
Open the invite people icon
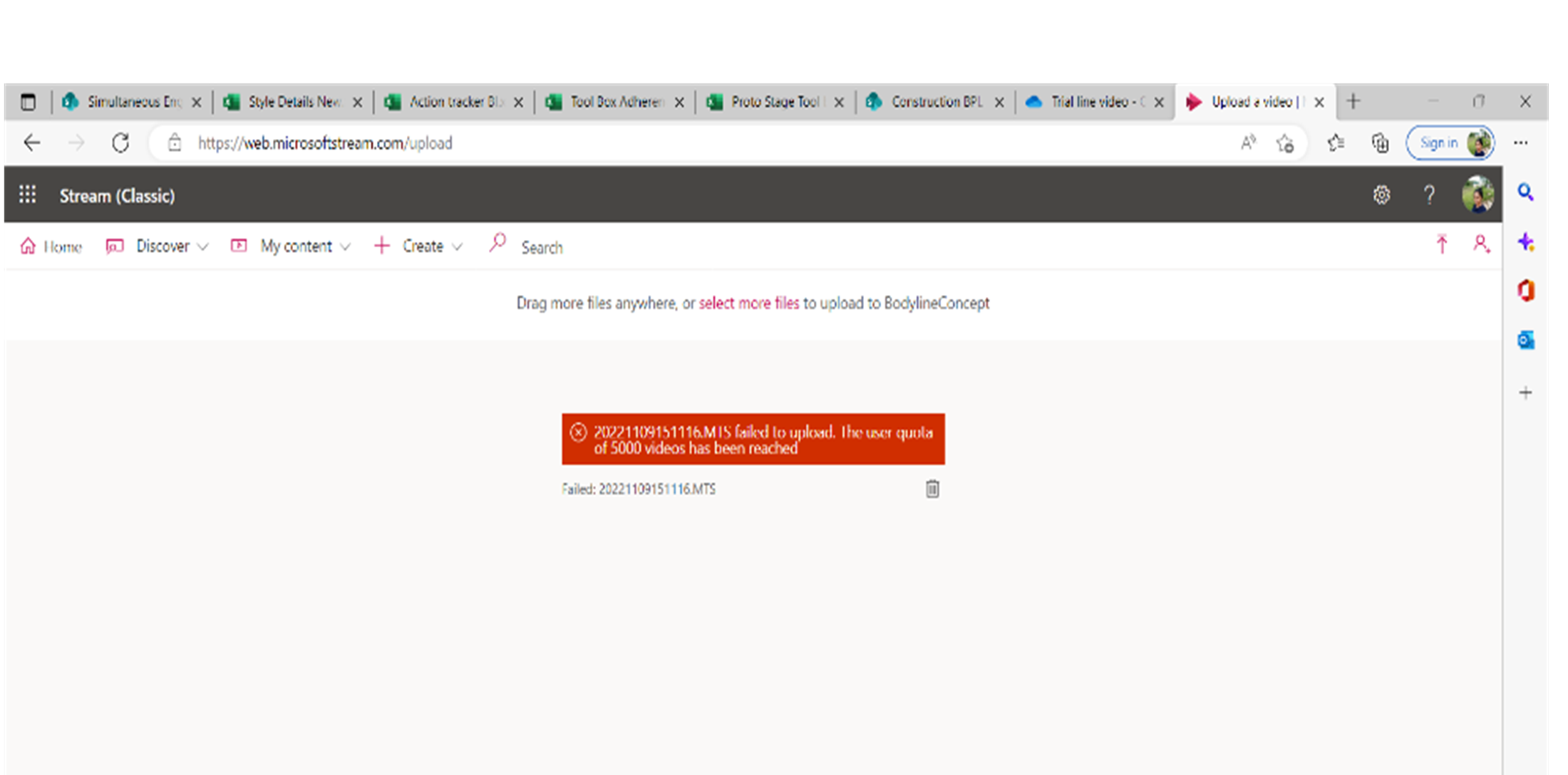tap(1482, 245)
